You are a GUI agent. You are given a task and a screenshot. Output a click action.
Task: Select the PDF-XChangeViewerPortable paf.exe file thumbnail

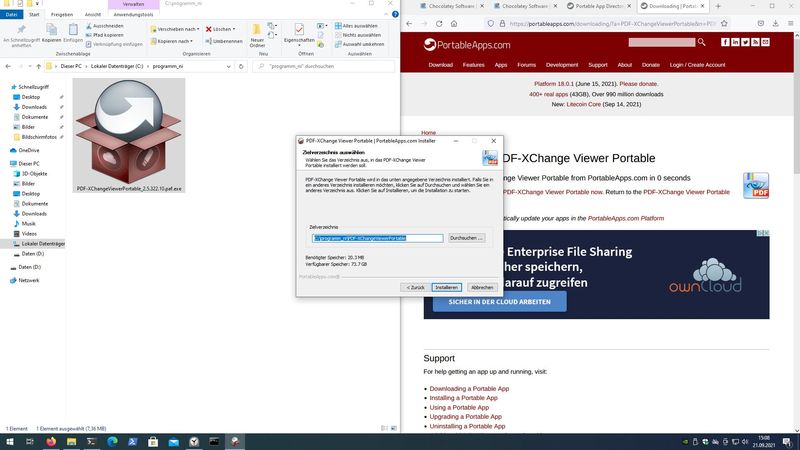pos(129,135)
